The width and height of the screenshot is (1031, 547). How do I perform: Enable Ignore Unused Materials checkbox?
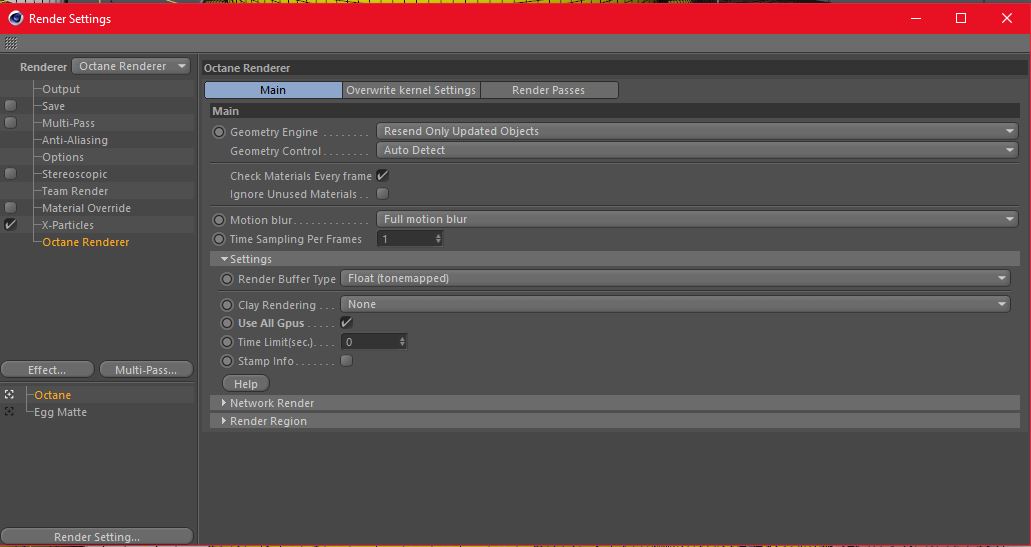click(382, 193)
